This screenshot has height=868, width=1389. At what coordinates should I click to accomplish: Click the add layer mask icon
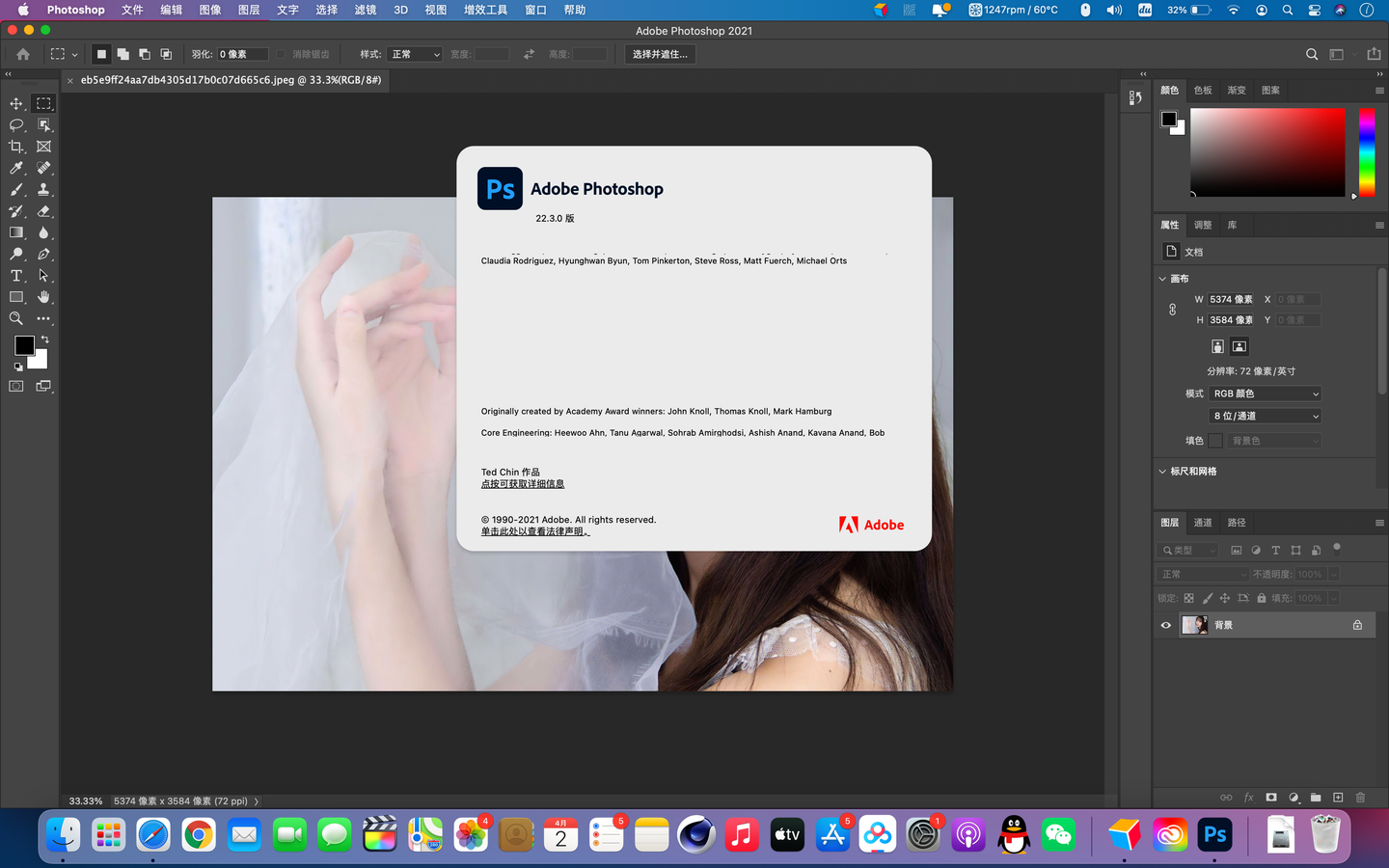coord(1271,798)
